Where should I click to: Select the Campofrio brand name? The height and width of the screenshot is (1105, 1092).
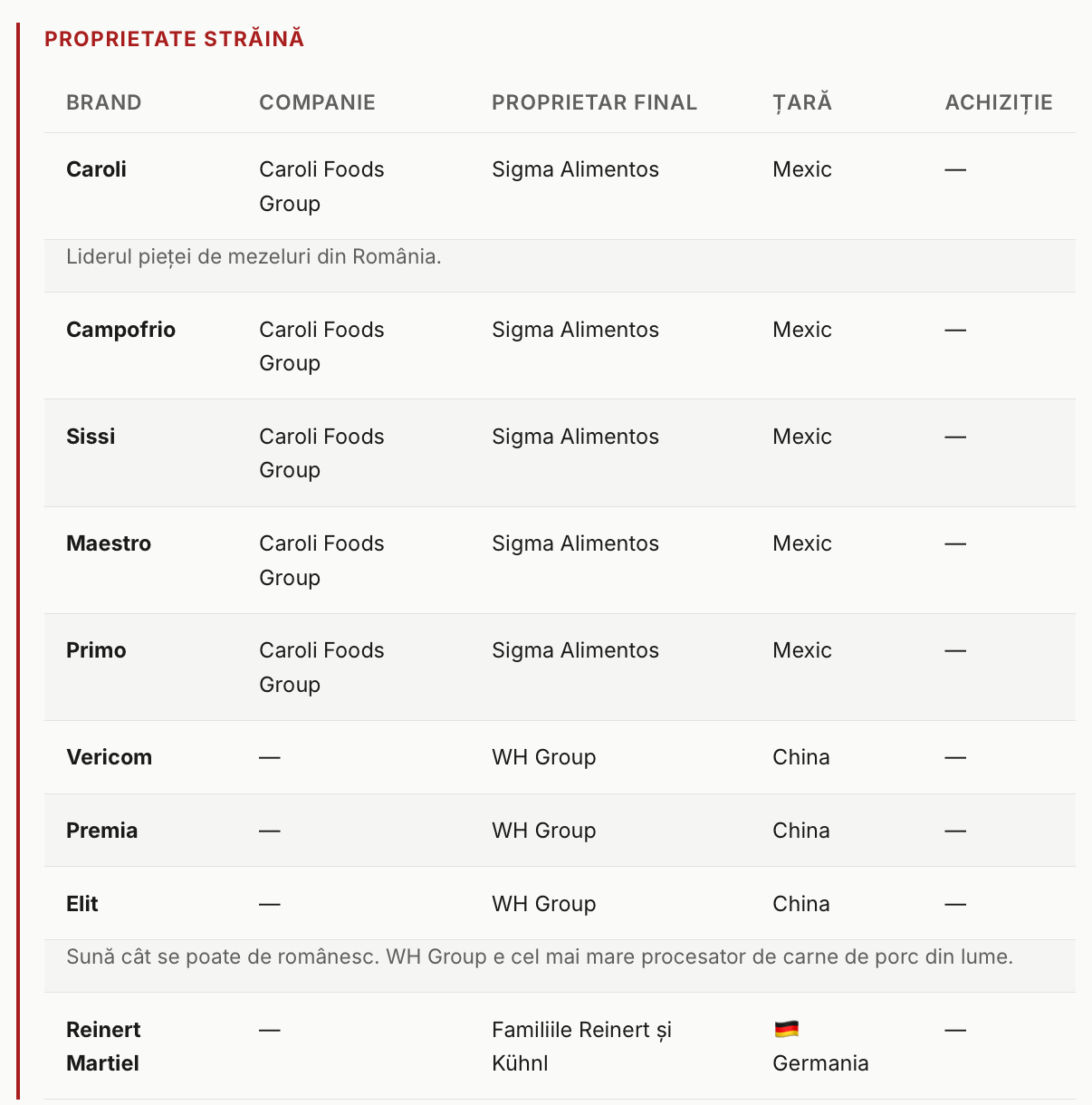120,330
